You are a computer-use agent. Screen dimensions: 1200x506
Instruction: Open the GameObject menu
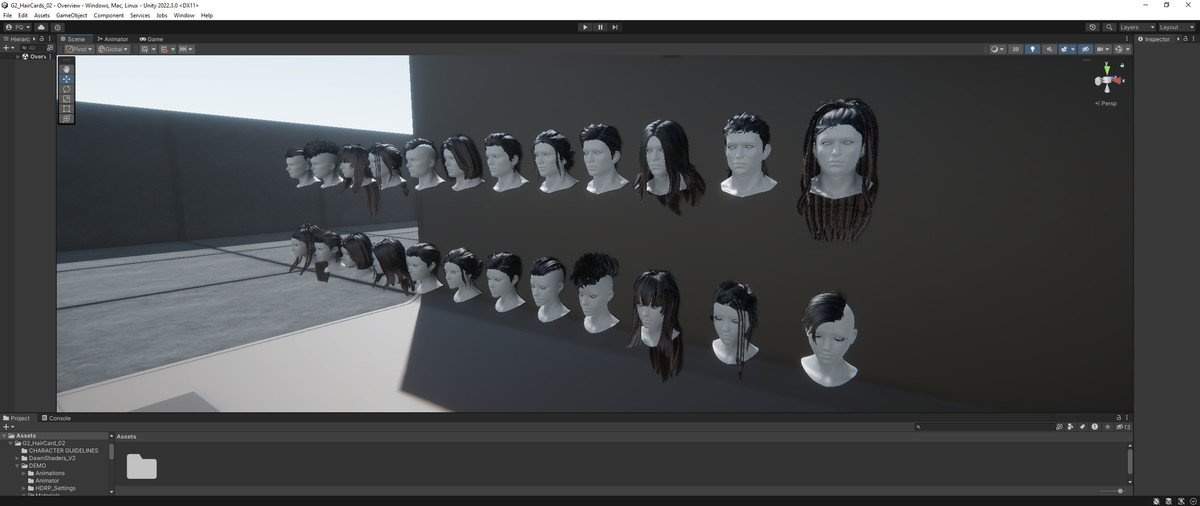71,15
